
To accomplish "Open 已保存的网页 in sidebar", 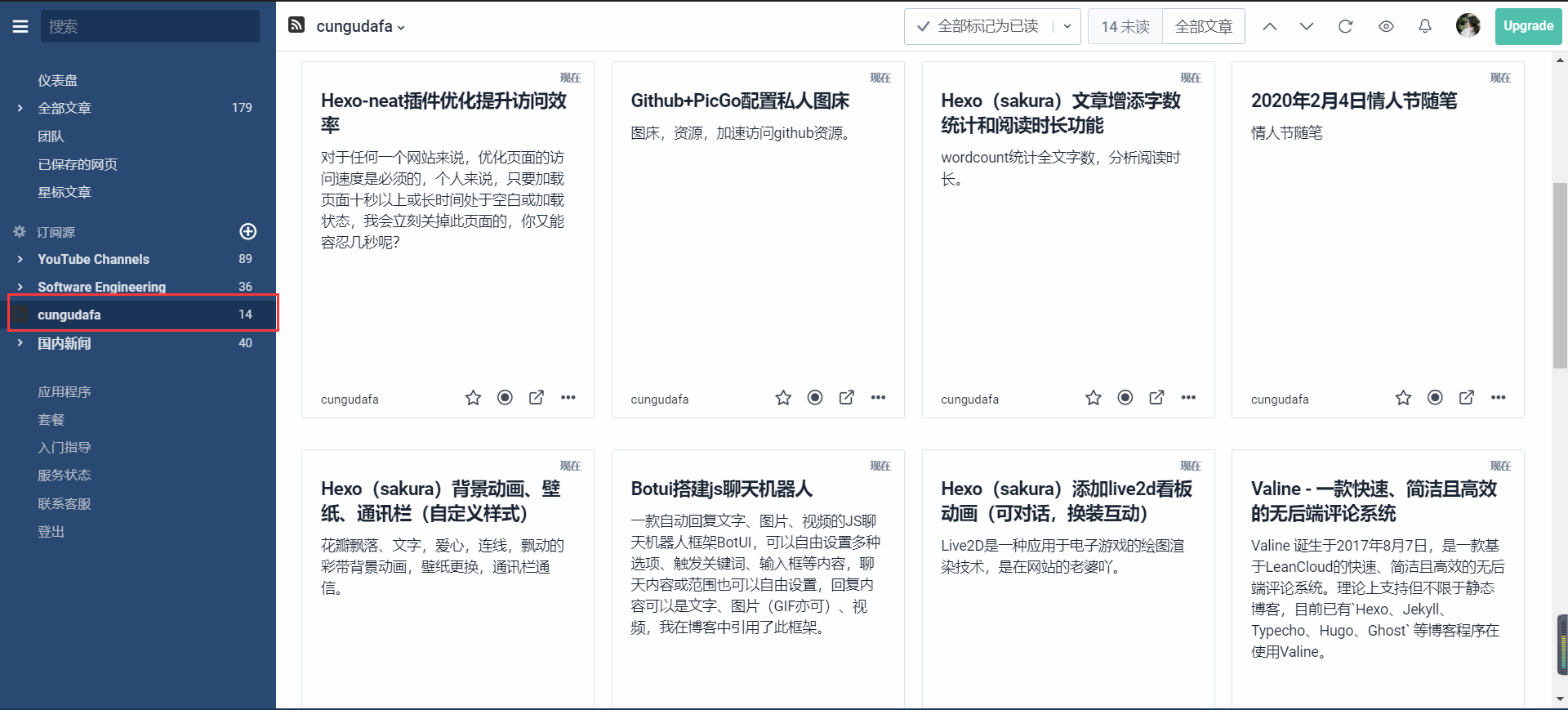I will [x=78, y=164].
